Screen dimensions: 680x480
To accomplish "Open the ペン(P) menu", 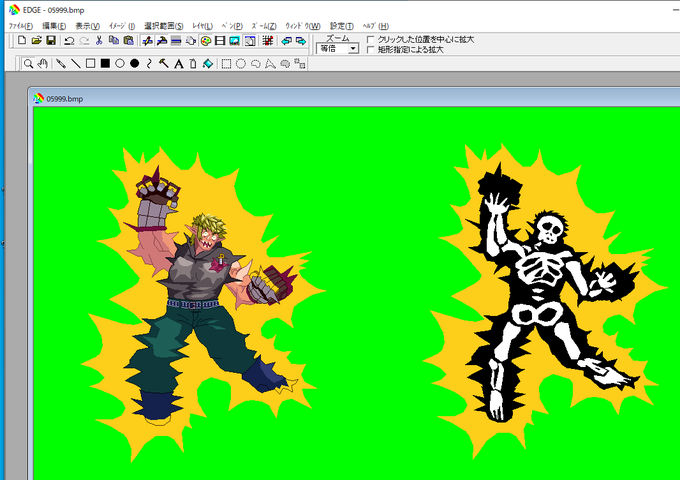I will tap(232, 26).
